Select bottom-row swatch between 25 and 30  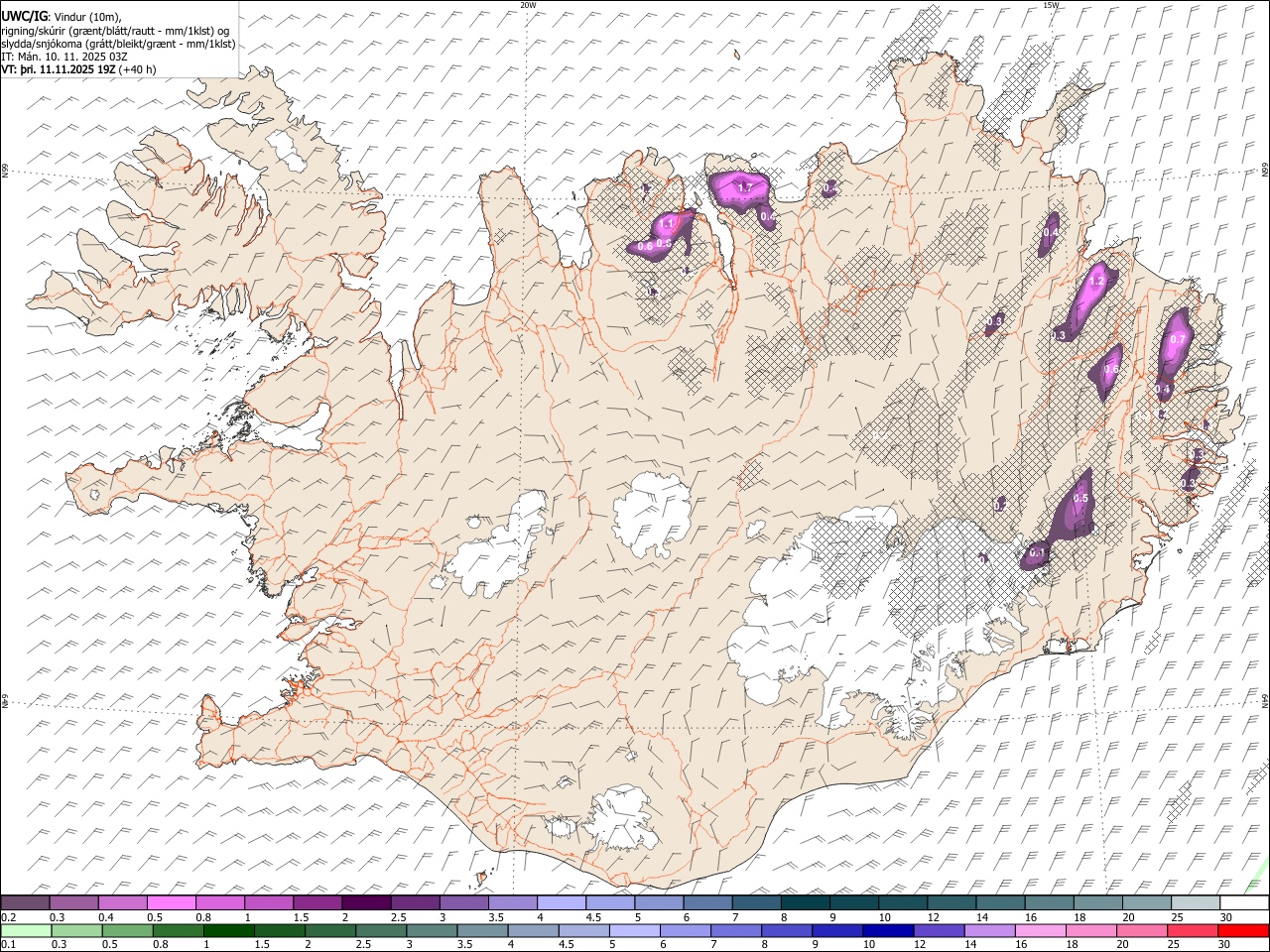1191,930
